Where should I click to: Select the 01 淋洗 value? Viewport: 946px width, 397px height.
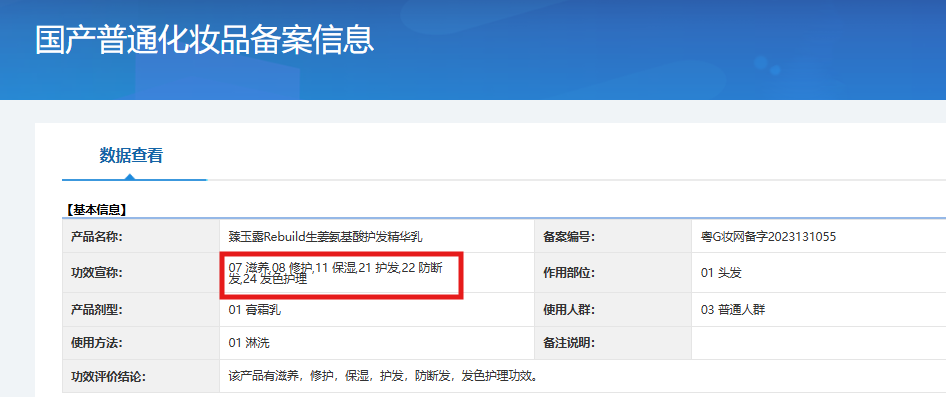pos(249,344)
